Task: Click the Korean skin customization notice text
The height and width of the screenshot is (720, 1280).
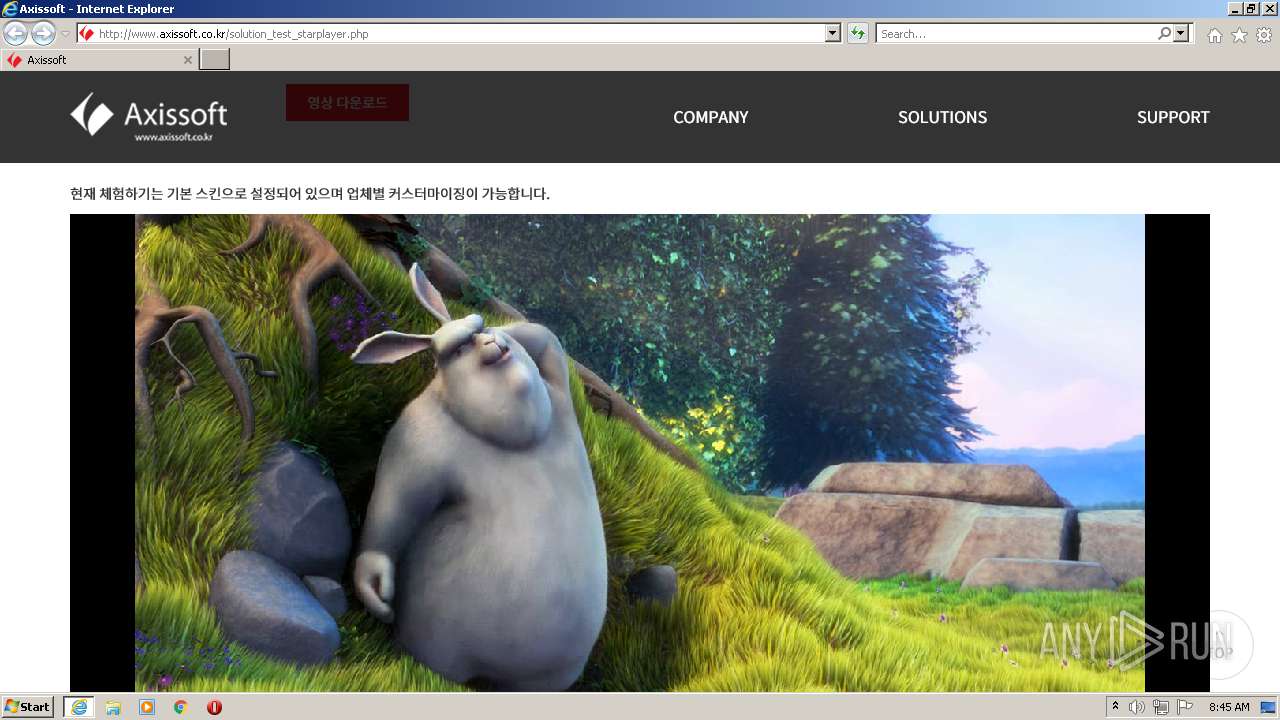Action: tap(310, 193)
